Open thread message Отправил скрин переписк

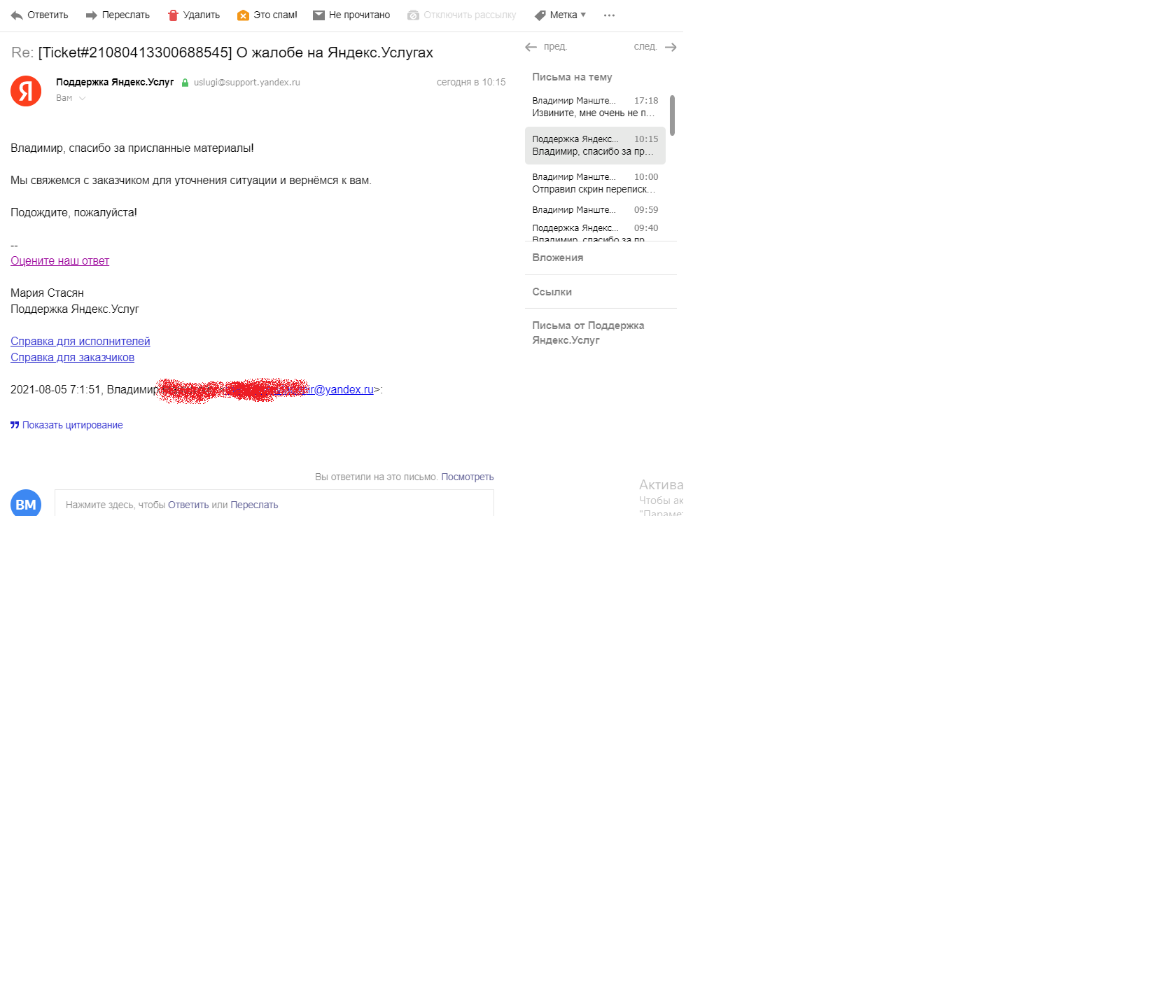click(595, 183)
